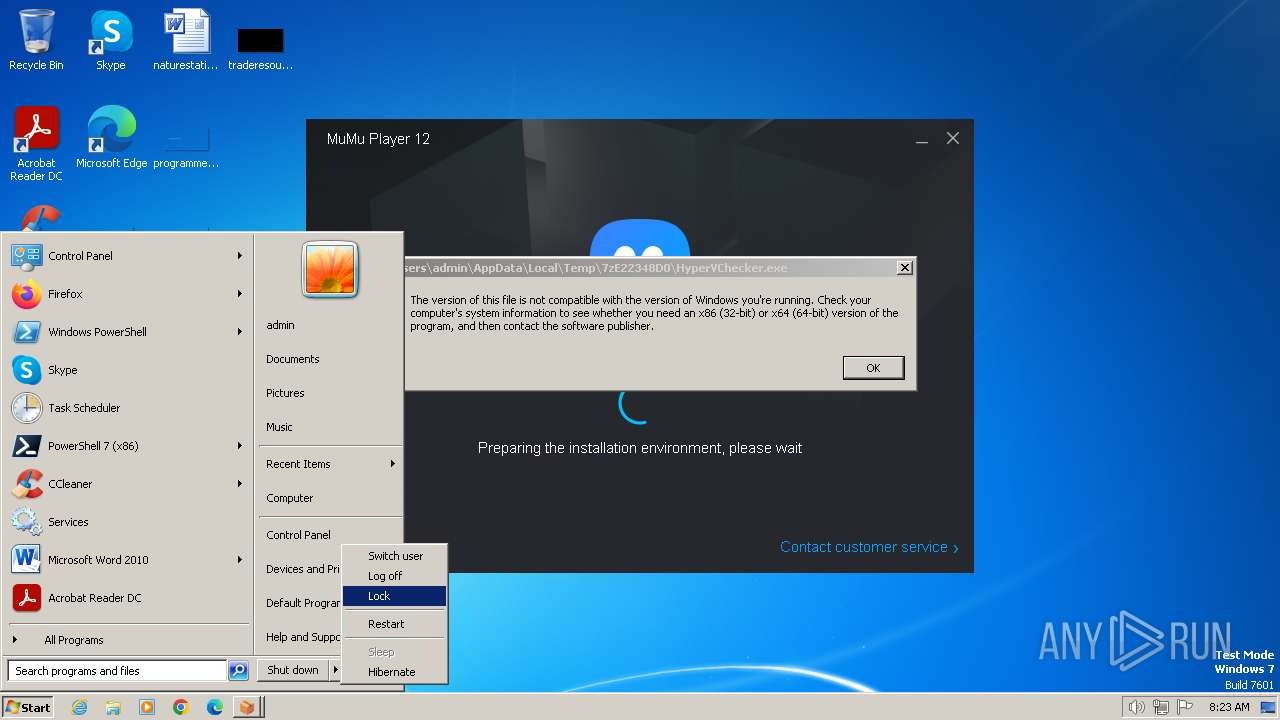
Task: Expand Windows PowerShell jump list arrow
Action: [x=240, y=332]
